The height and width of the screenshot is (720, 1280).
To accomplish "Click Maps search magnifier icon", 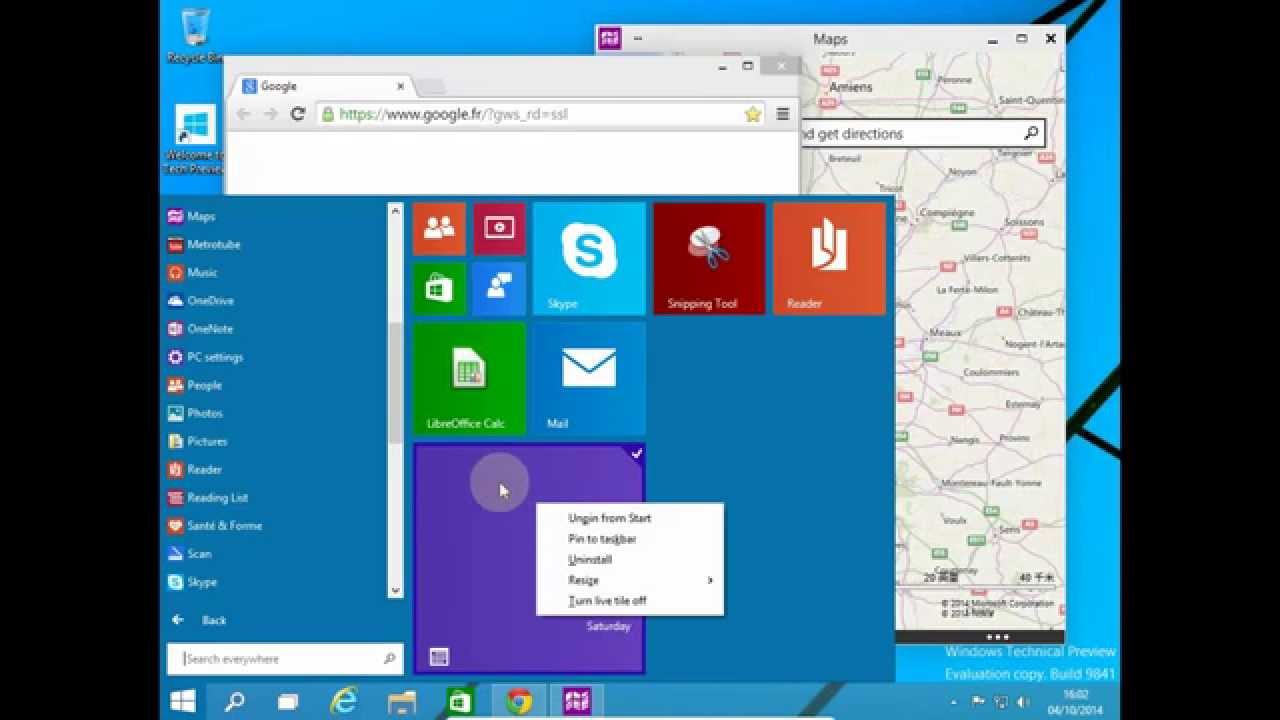I will (1031, 133).
